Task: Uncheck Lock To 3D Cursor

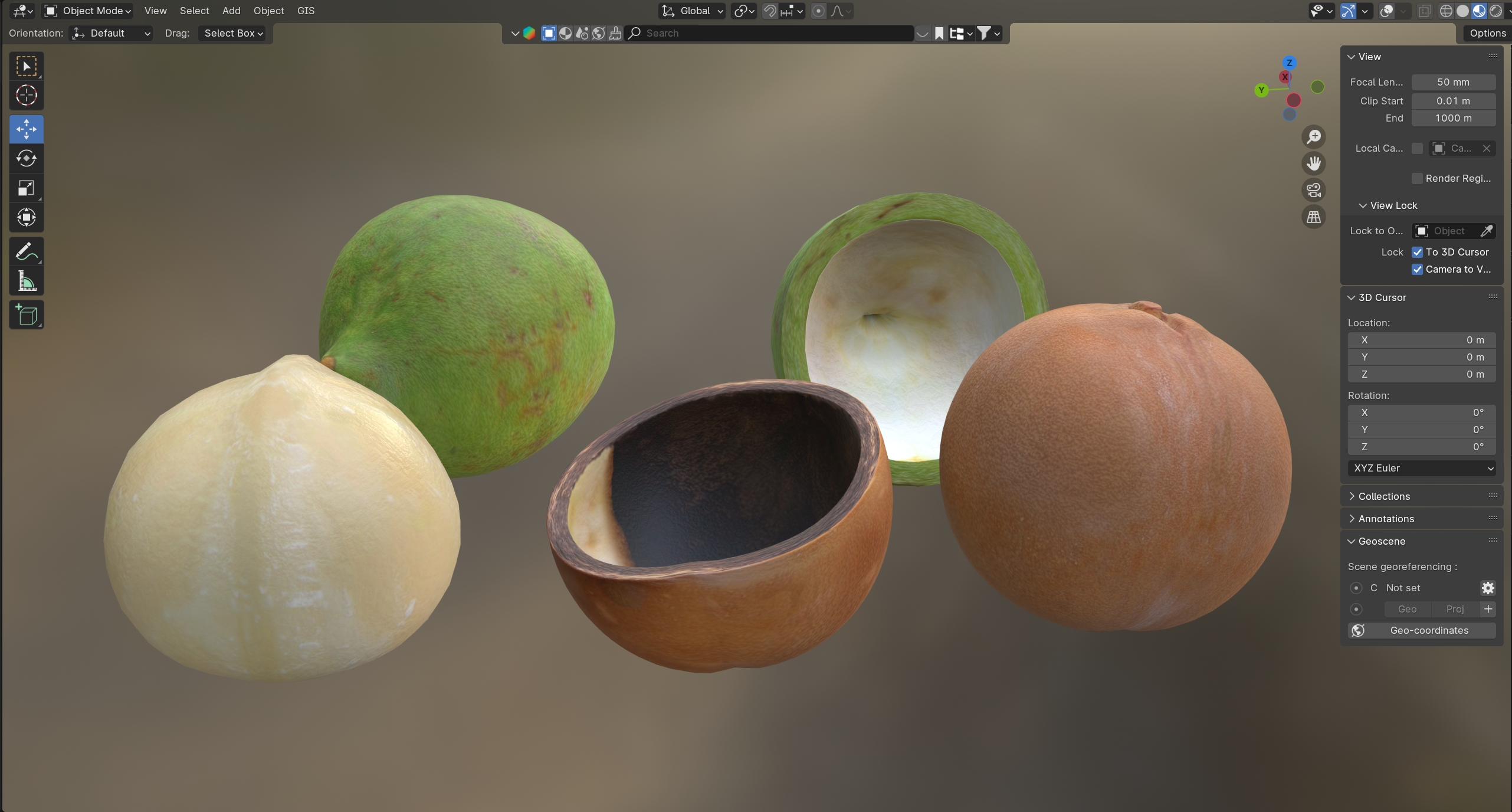Action: (x=1417, y=252)
